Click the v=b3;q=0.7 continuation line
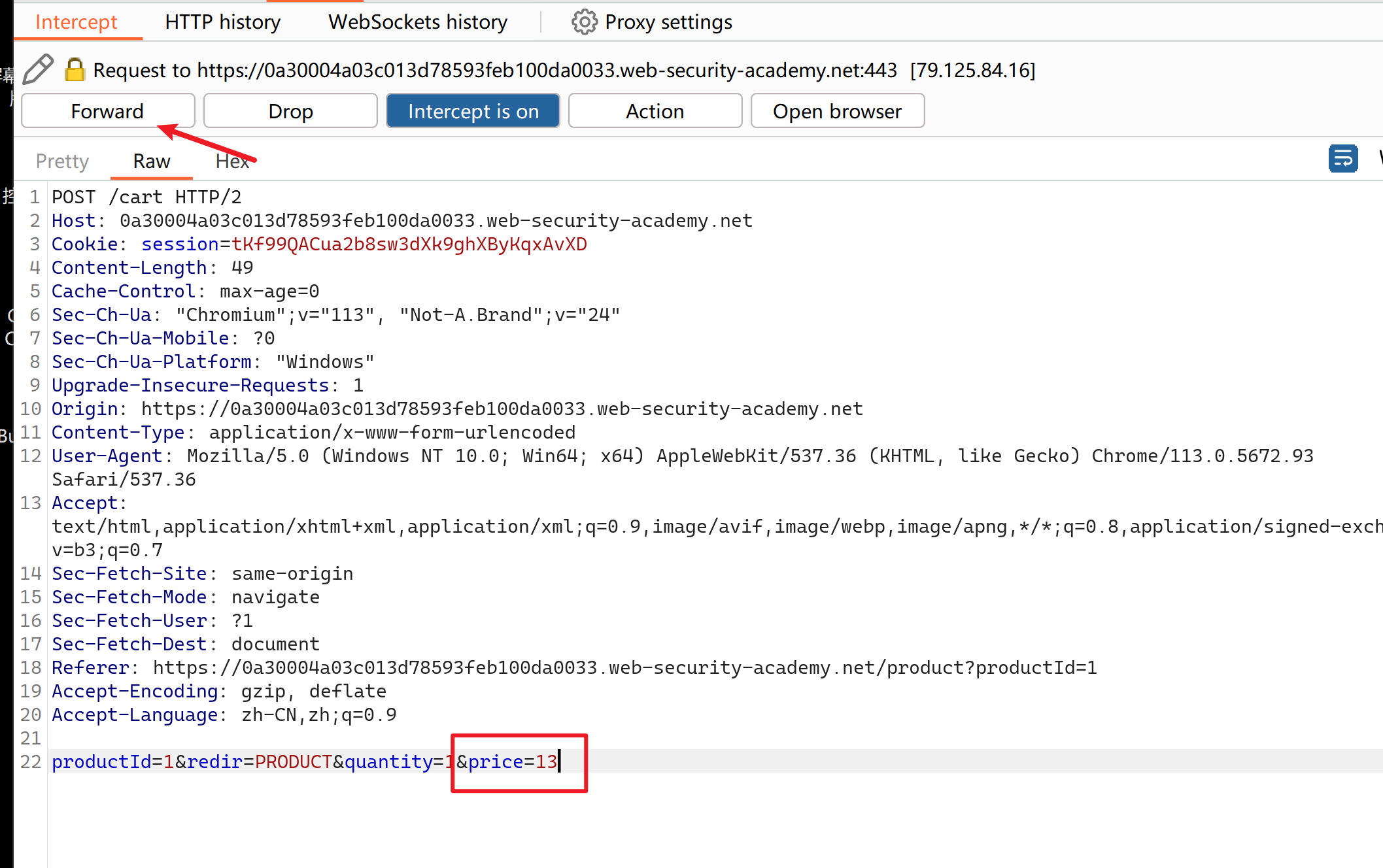Viewport: 1383px width, 868px height. (107, 550)
